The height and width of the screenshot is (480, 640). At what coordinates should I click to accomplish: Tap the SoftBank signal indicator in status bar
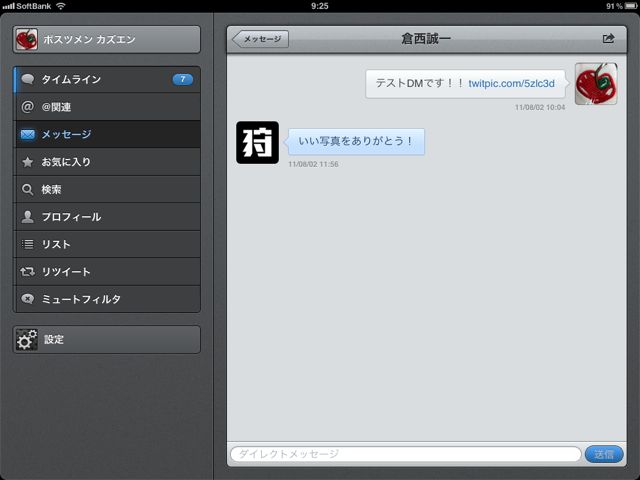27,6
